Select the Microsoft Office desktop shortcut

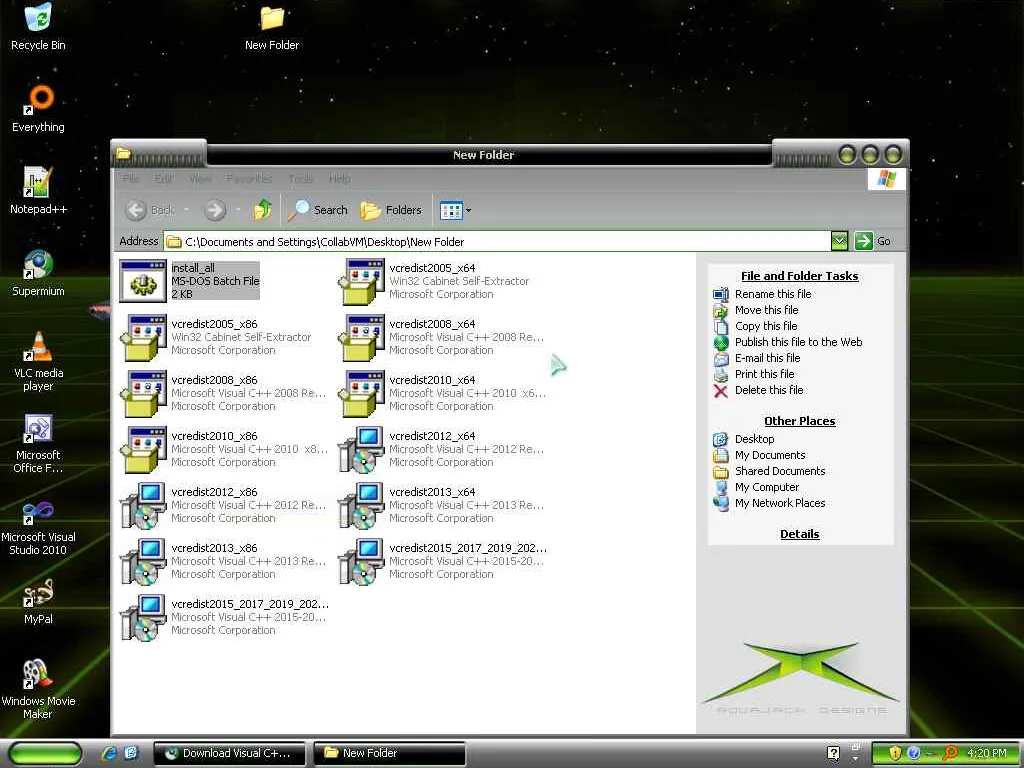click(38, 443)
